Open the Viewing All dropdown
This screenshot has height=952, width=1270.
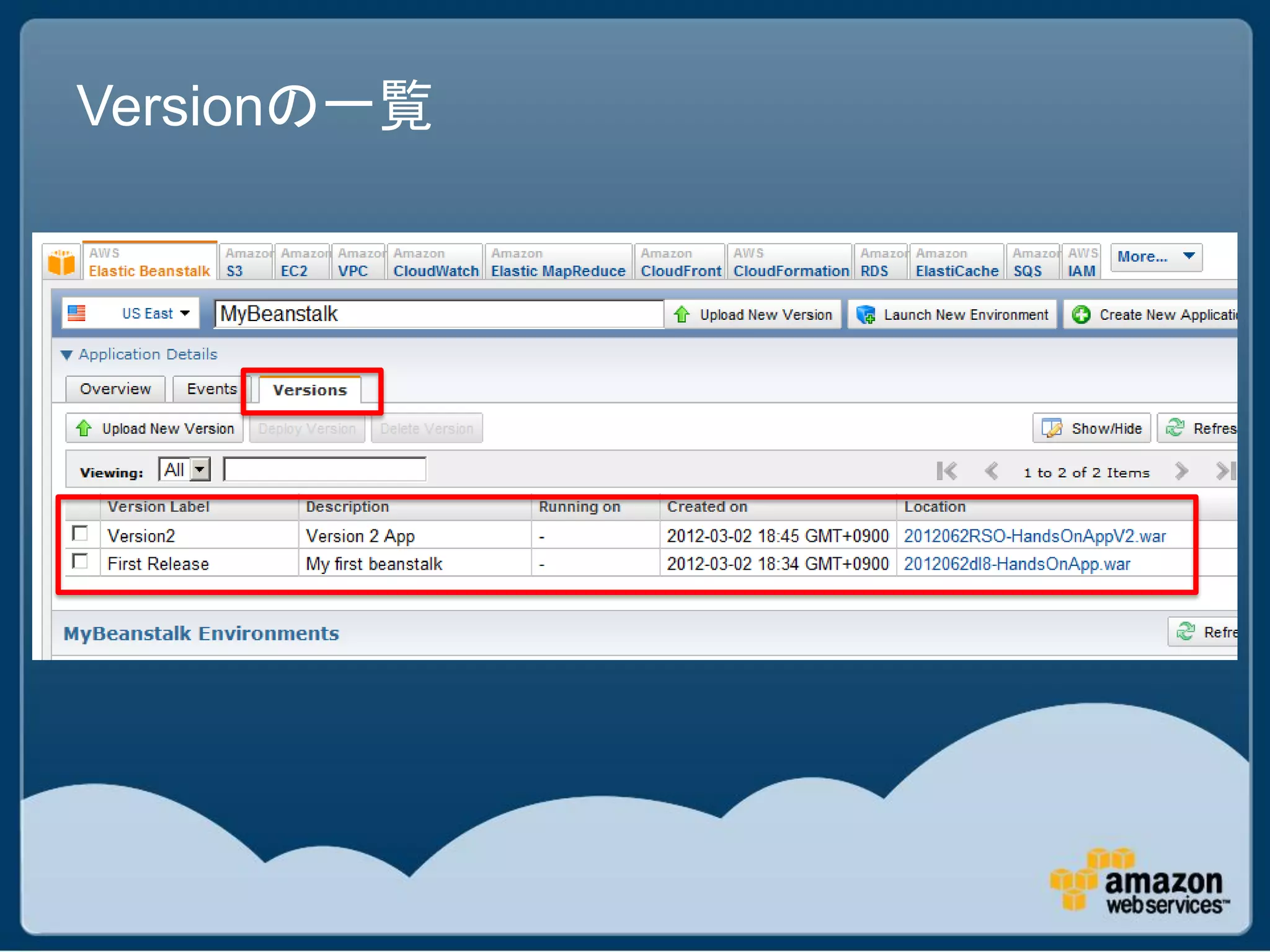pyautogui.click(x=200, y=470)
